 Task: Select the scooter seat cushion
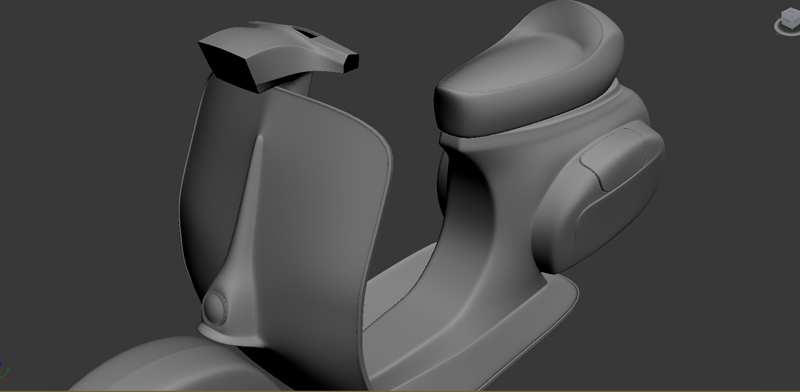click(x=529, y=69)
